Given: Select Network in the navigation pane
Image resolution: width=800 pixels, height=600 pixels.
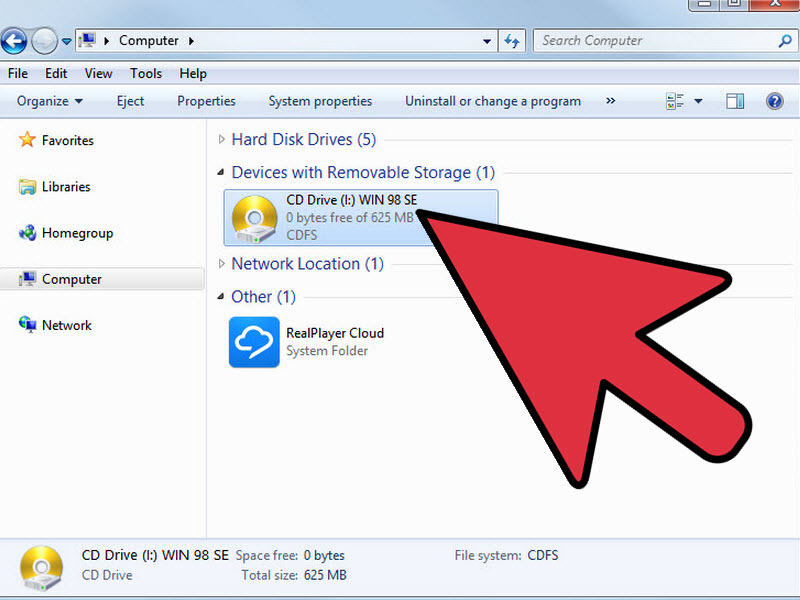Looking at the screenshot, I should pyautogui.click(x=67, y=326).
